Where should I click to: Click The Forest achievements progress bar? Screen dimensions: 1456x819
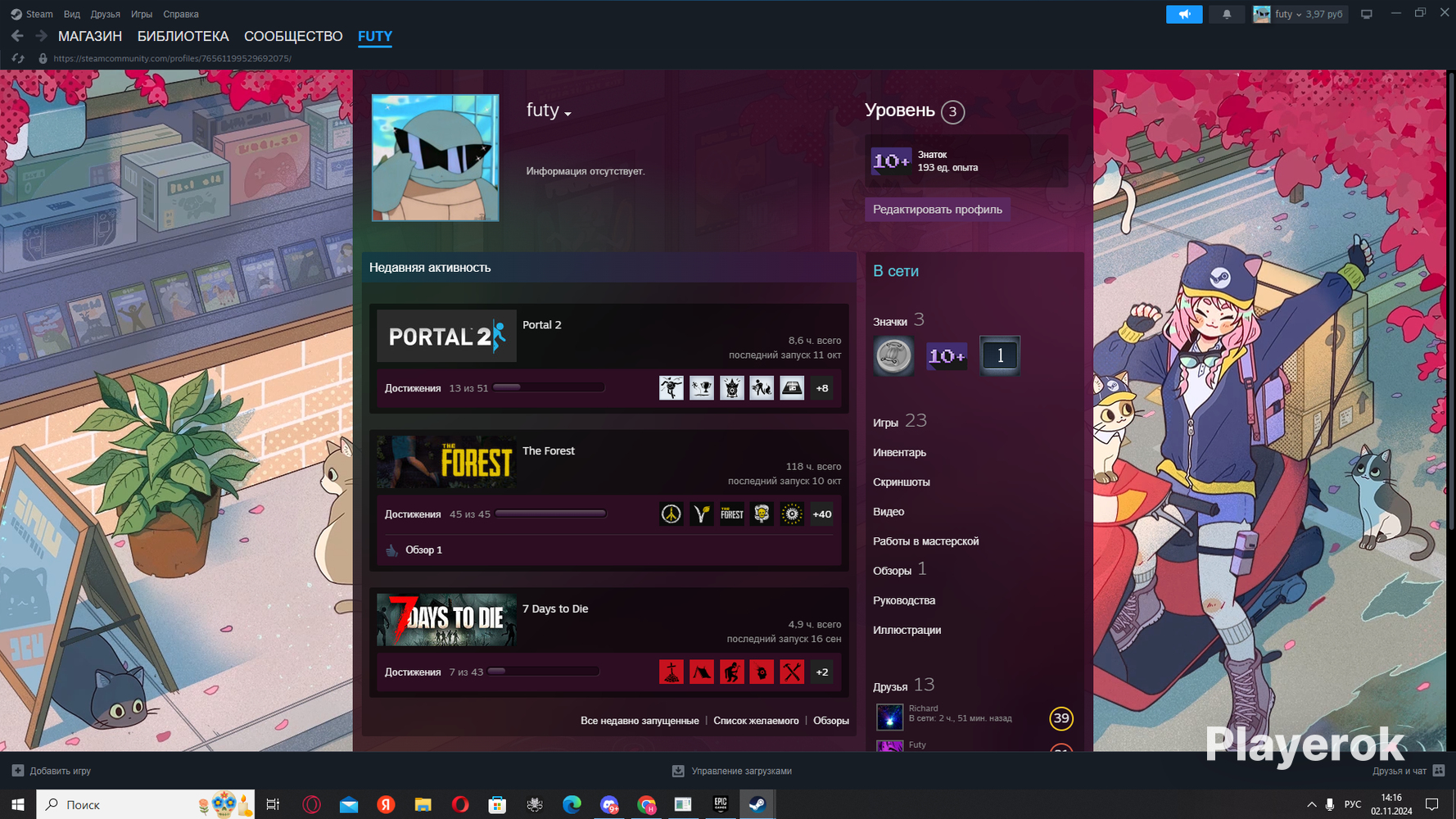pos(550,514)
